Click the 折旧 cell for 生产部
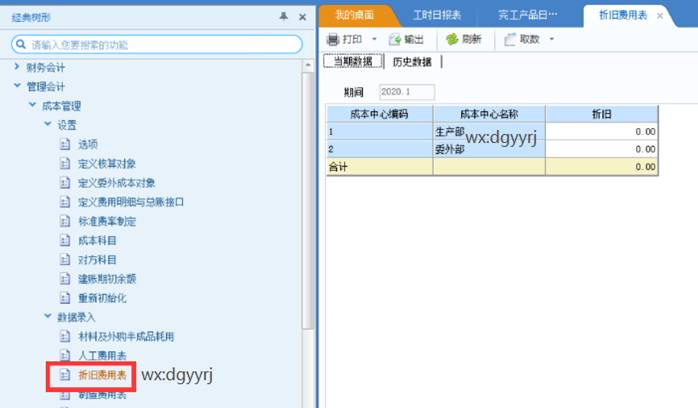Image resolution: width=698 pixels, height=408 pixels. tap(601, 131)
